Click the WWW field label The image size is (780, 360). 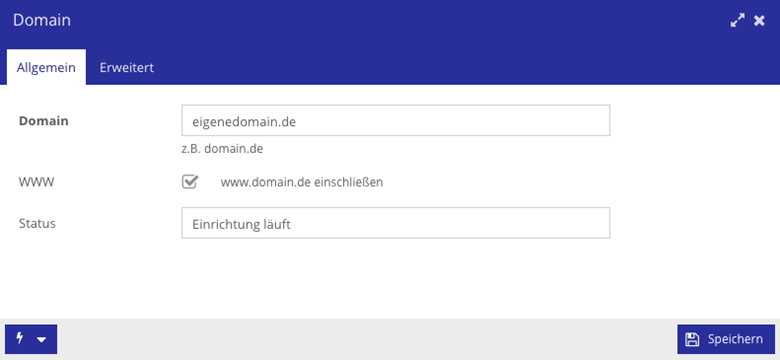point(36,182)
